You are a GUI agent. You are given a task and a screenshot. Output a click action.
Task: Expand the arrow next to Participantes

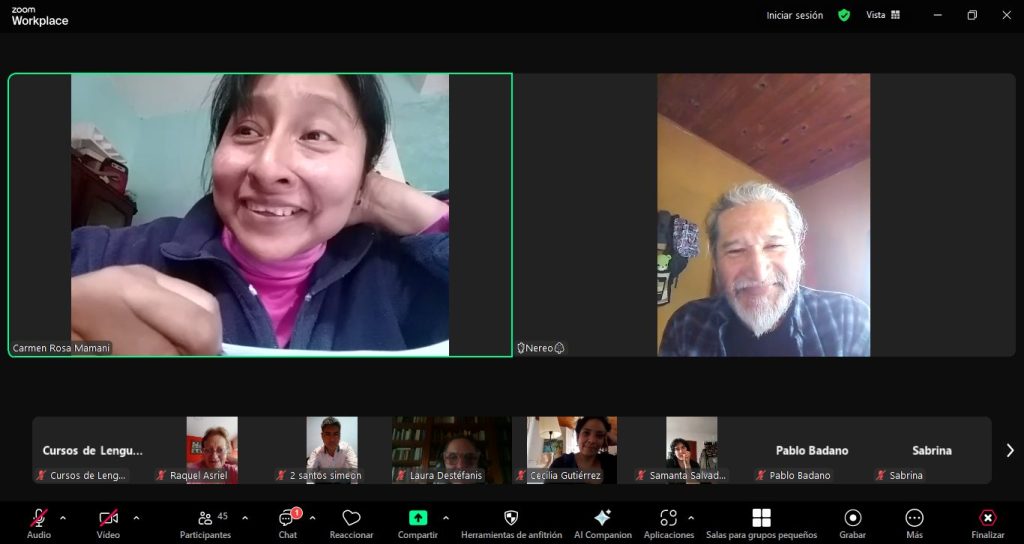pyautogui.click(x=245, y=518)
